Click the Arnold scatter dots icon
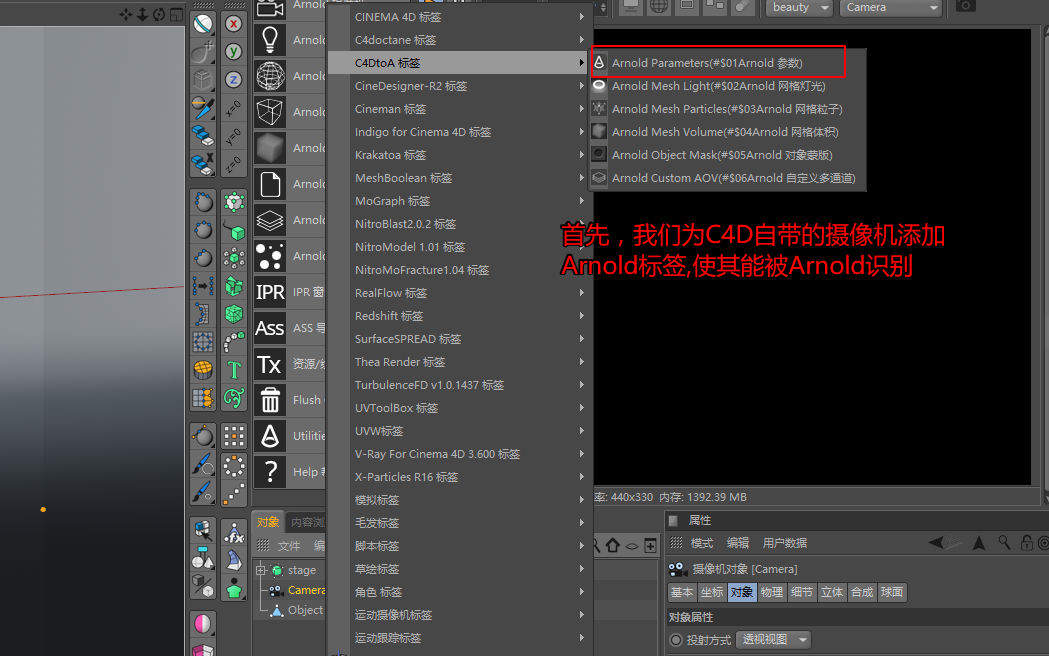The width and height of the screenshot is (1049, 656). (270, 256)
